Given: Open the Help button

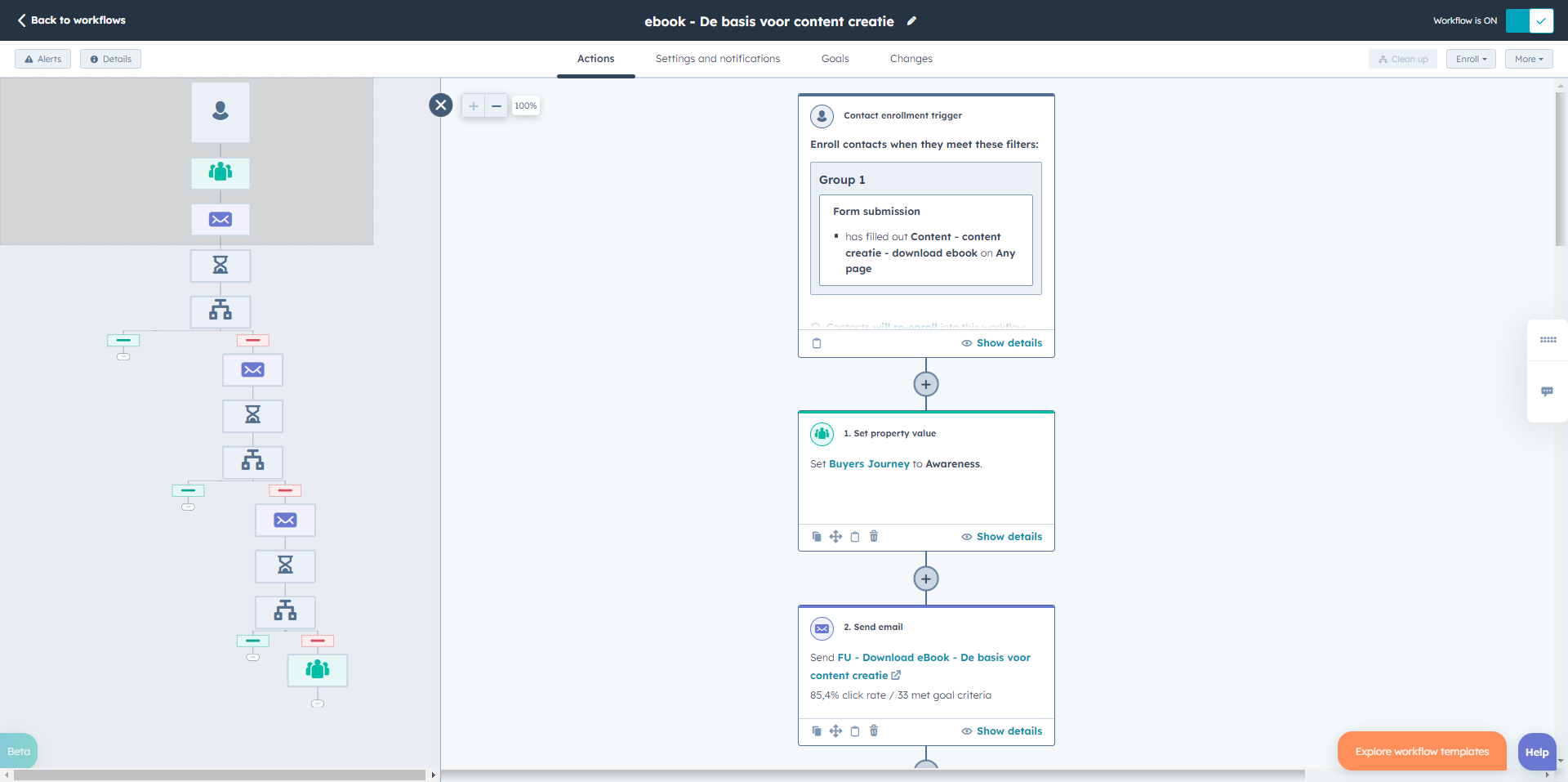Looking at the screenshot, I should pyautogui.click(x=1536, y=753).
